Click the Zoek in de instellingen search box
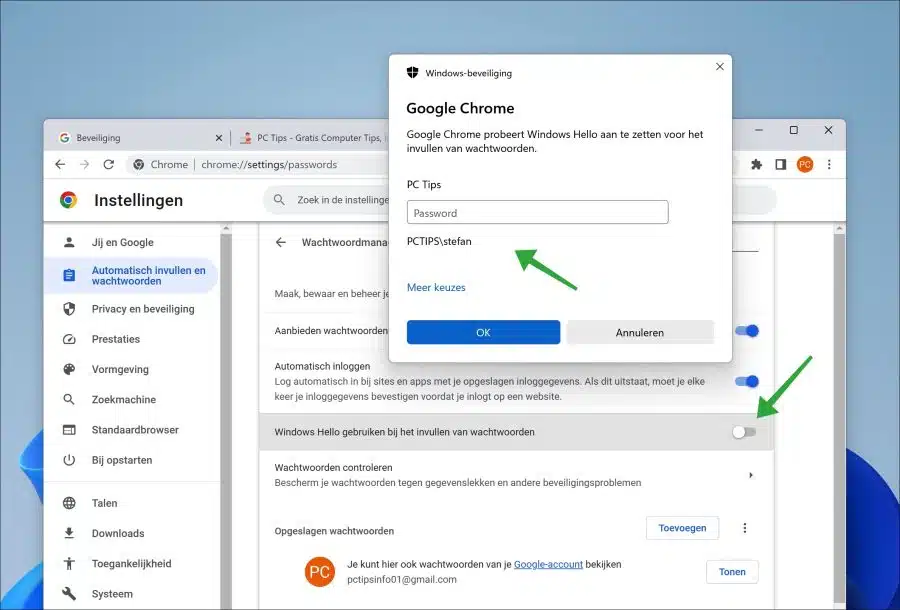Screen dimensions: 900x610 pyautogui.click(x=343, y=200)
